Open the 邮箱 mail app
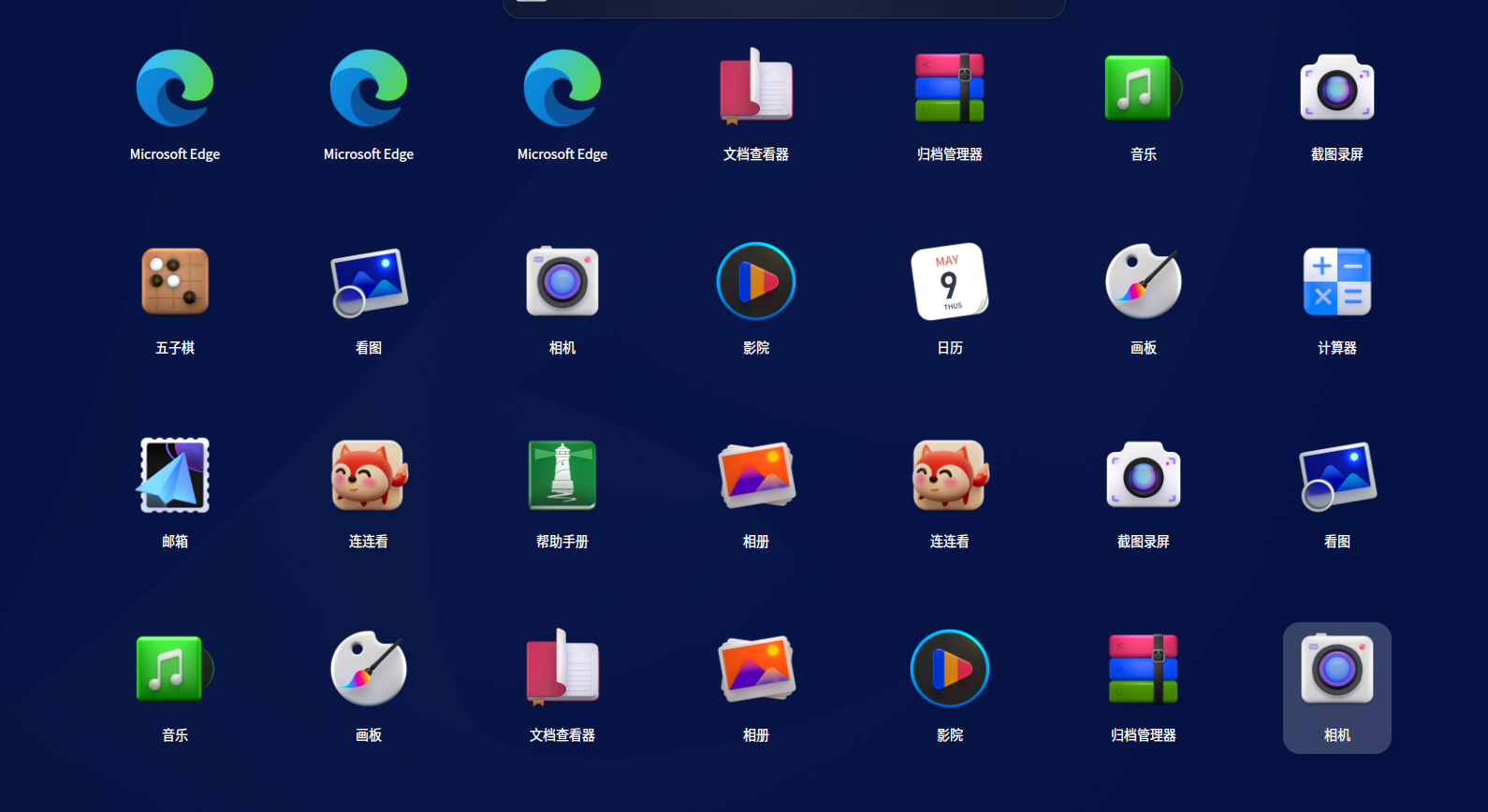Viewport: 1488px width, 812px height. tap(175, 475)
